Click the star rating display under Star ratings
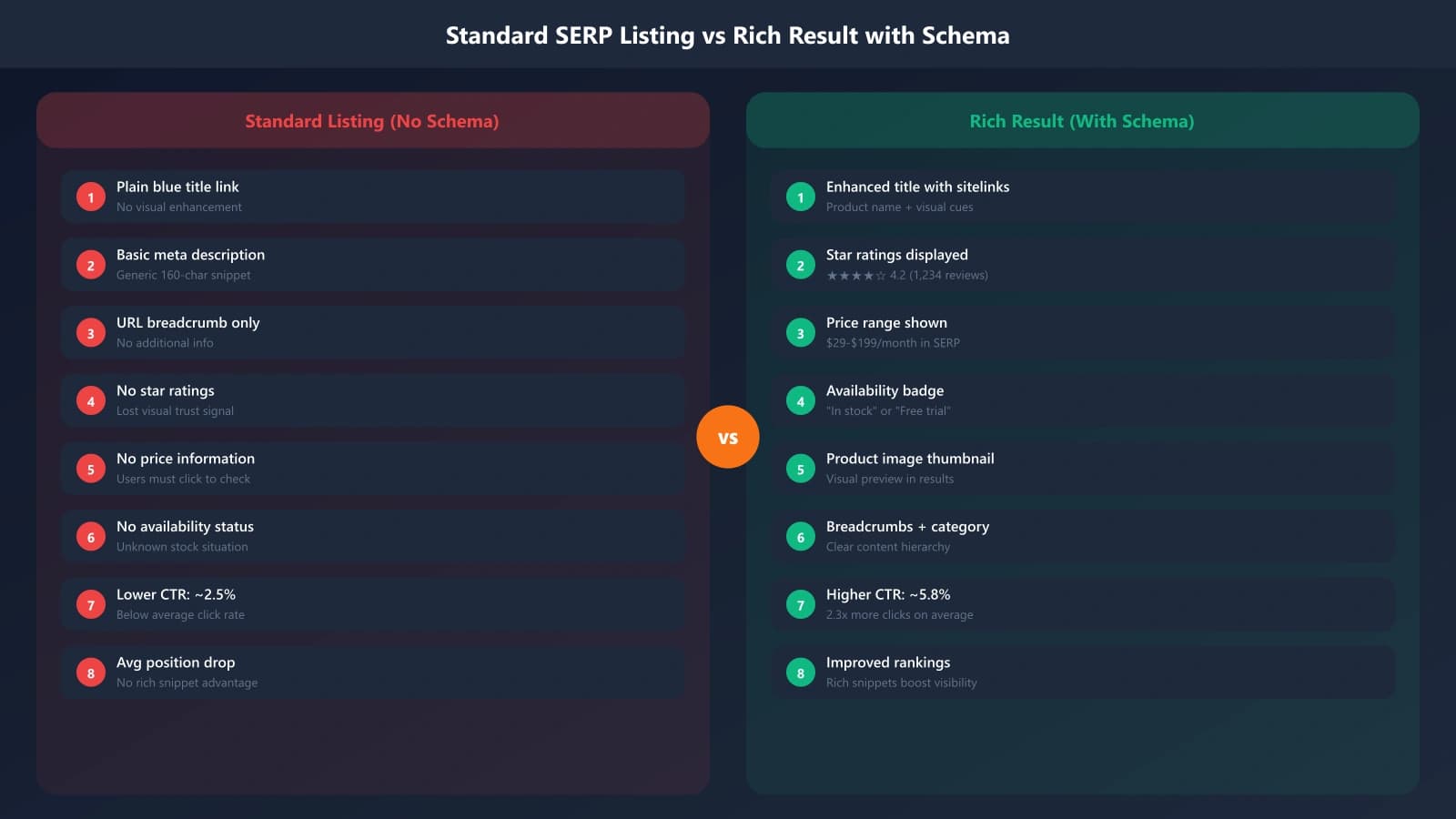This screenshot has height=819, width=1456. tap(856, 274)
